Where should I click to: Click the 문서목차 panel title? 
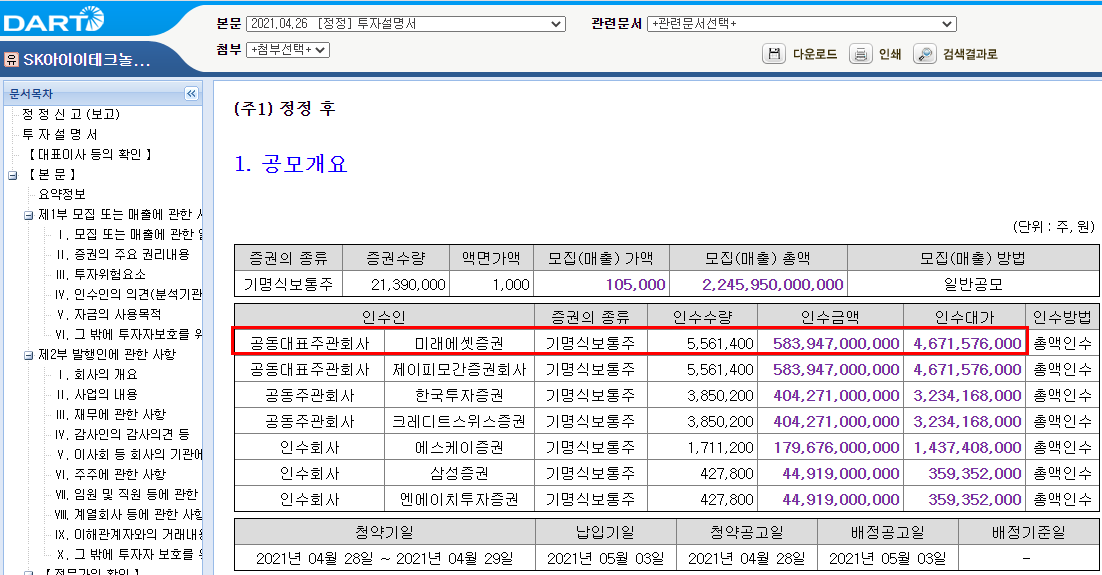[31, 93]
